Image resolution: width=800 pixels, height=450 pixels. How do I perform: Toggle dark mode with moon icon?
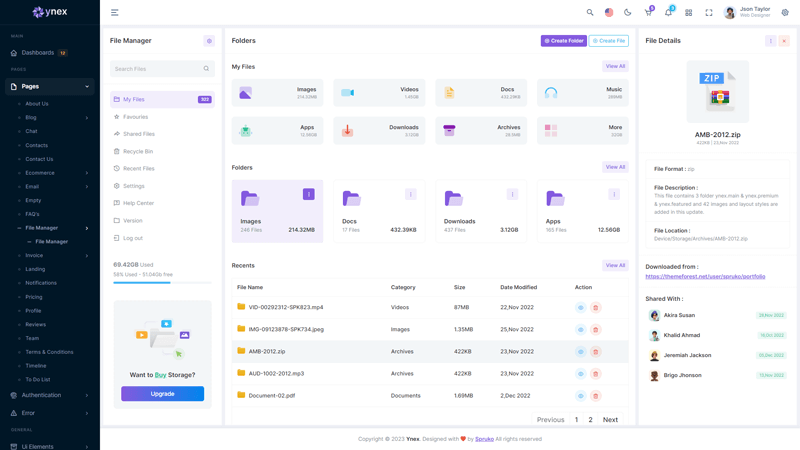[x=628, y=13]
